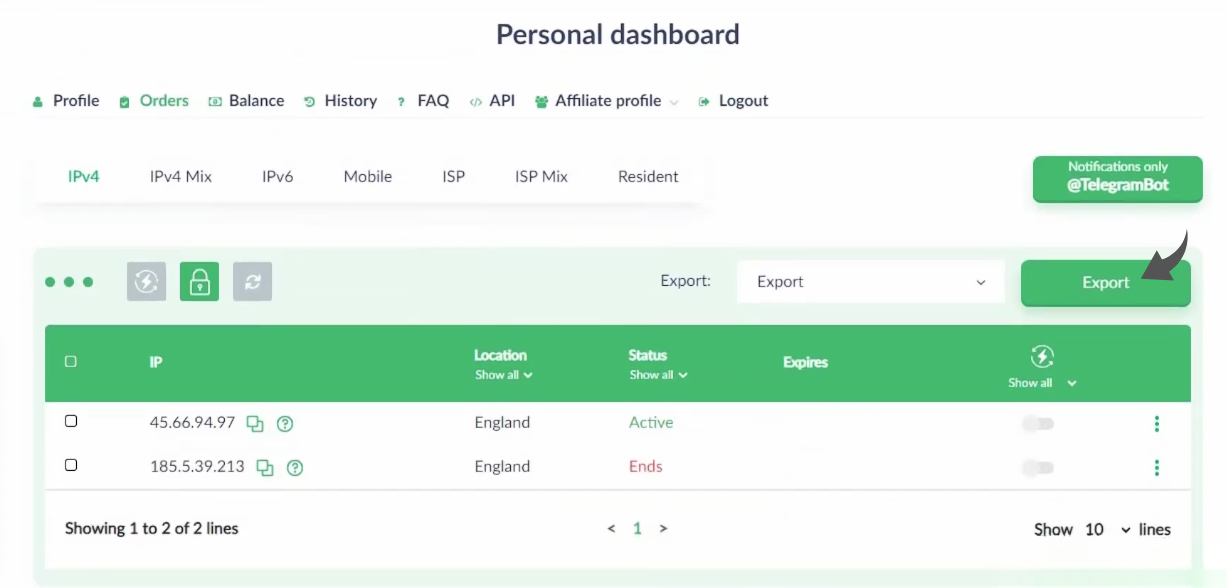Check the select-all checkbox in the table header

click(x=71, y=361)
